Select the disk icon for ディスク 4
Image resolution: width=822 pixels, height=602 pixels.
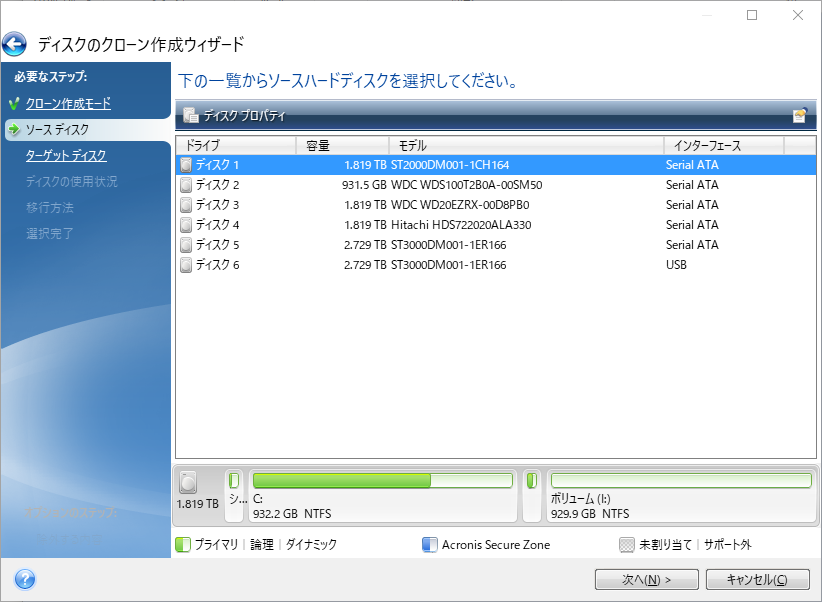pyautogui.click(x=186, y=225)
